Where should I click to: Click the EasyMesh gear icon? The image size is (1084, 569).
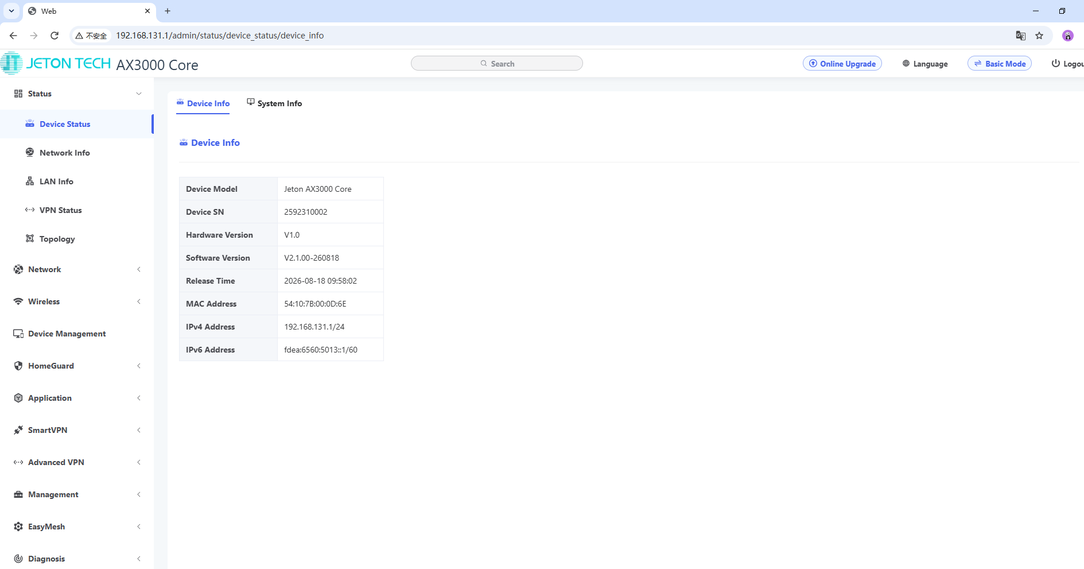coord(18,526)
